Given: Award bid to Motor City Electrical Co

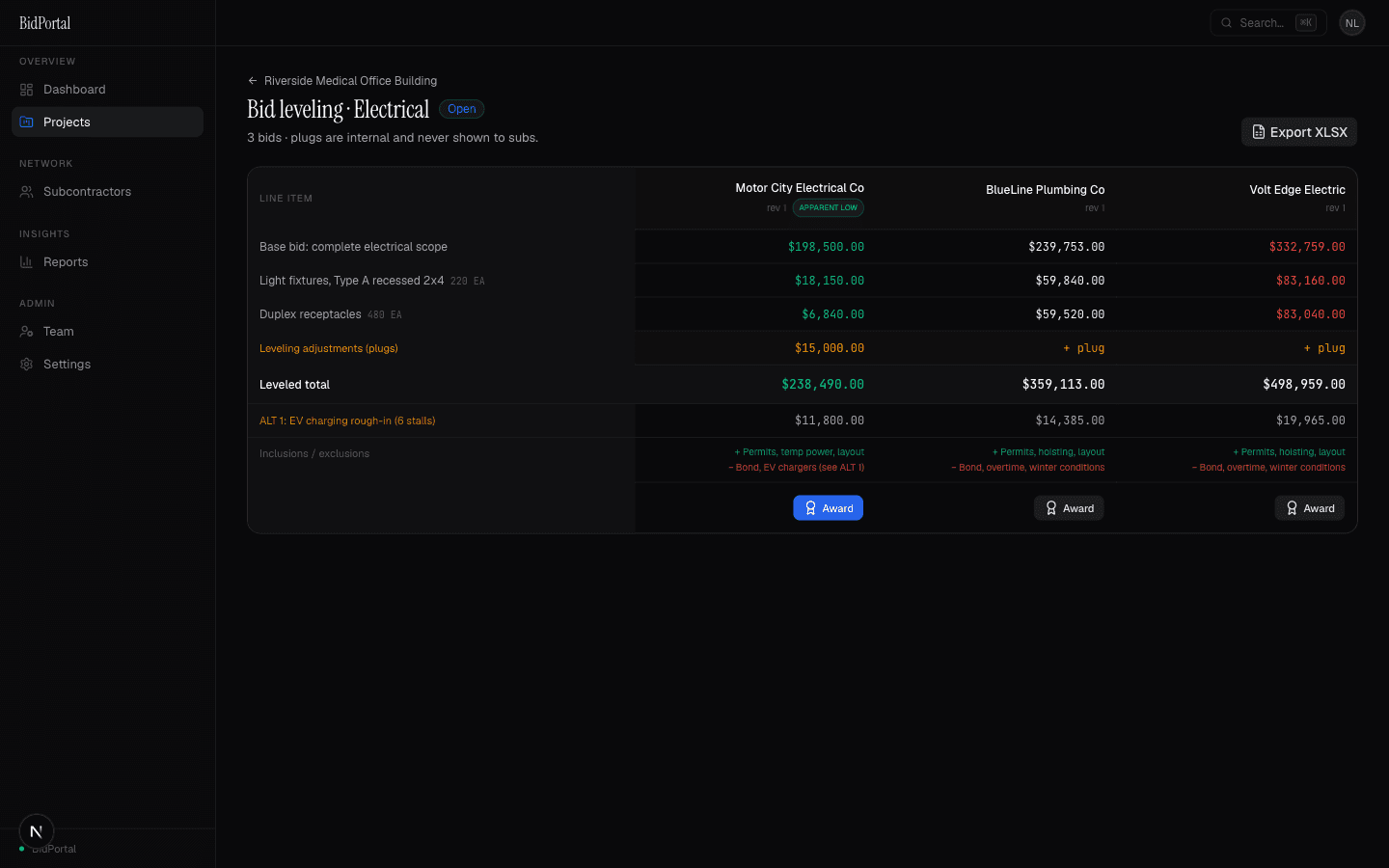Looking at the screenshot, I should point(829,508).
